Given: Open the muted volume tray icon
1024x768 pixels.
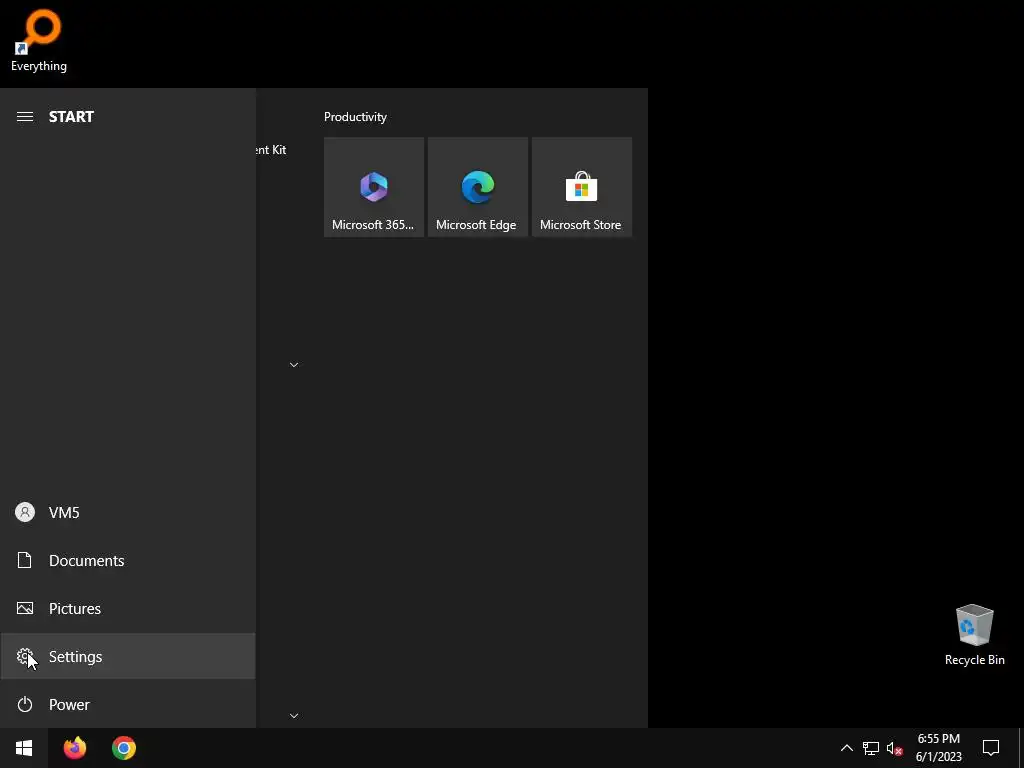Looking at the screenshot, I should (895, 748).
